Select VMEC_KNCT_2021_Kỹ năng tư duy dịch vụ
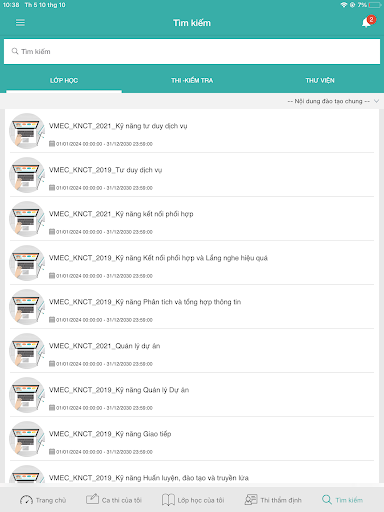This screenshot has width=384, height=512. click(x=118, y=126)
